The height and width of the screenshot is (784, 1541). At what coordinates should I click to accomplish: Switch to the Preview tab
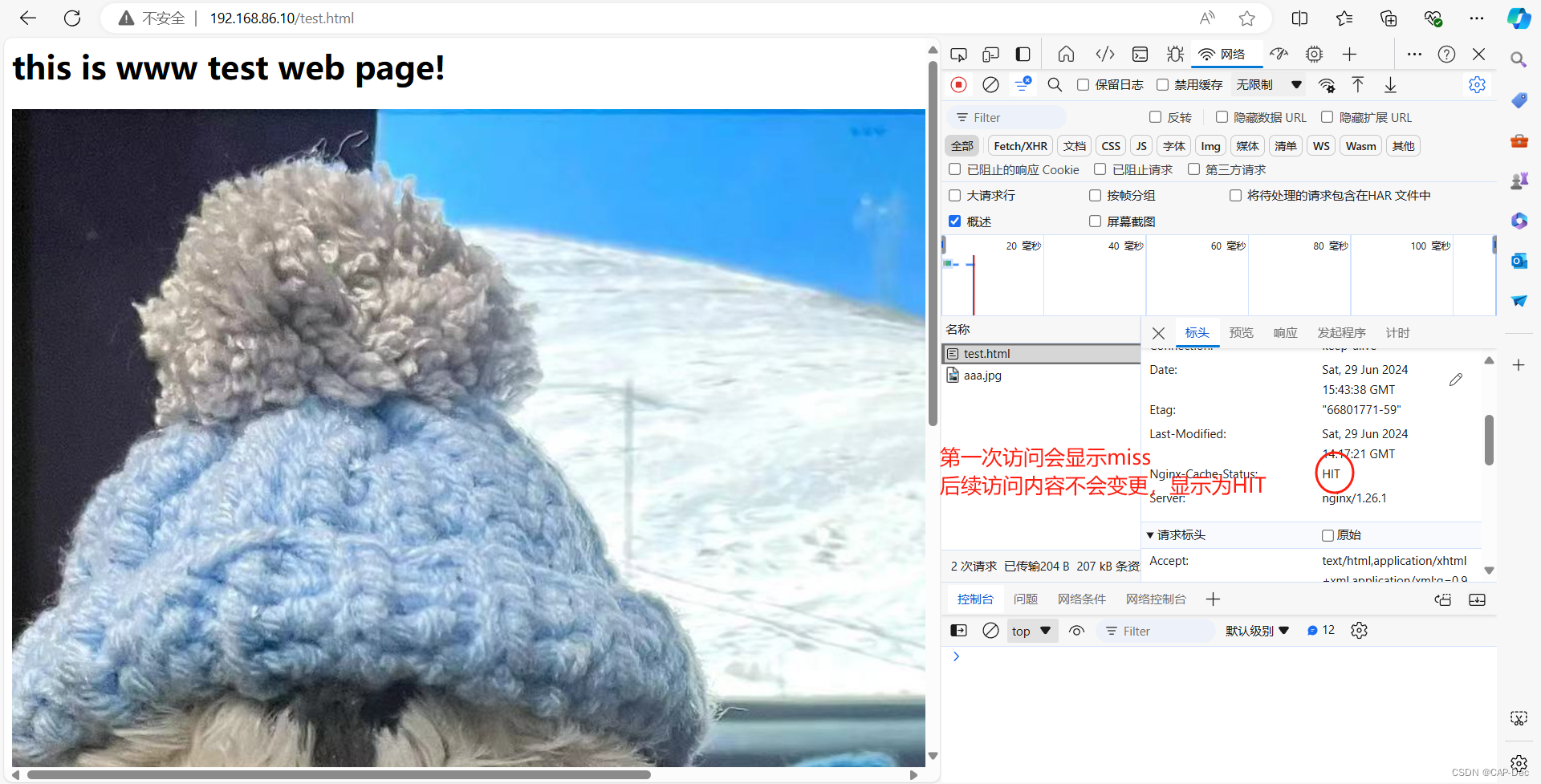[1241, 332]
